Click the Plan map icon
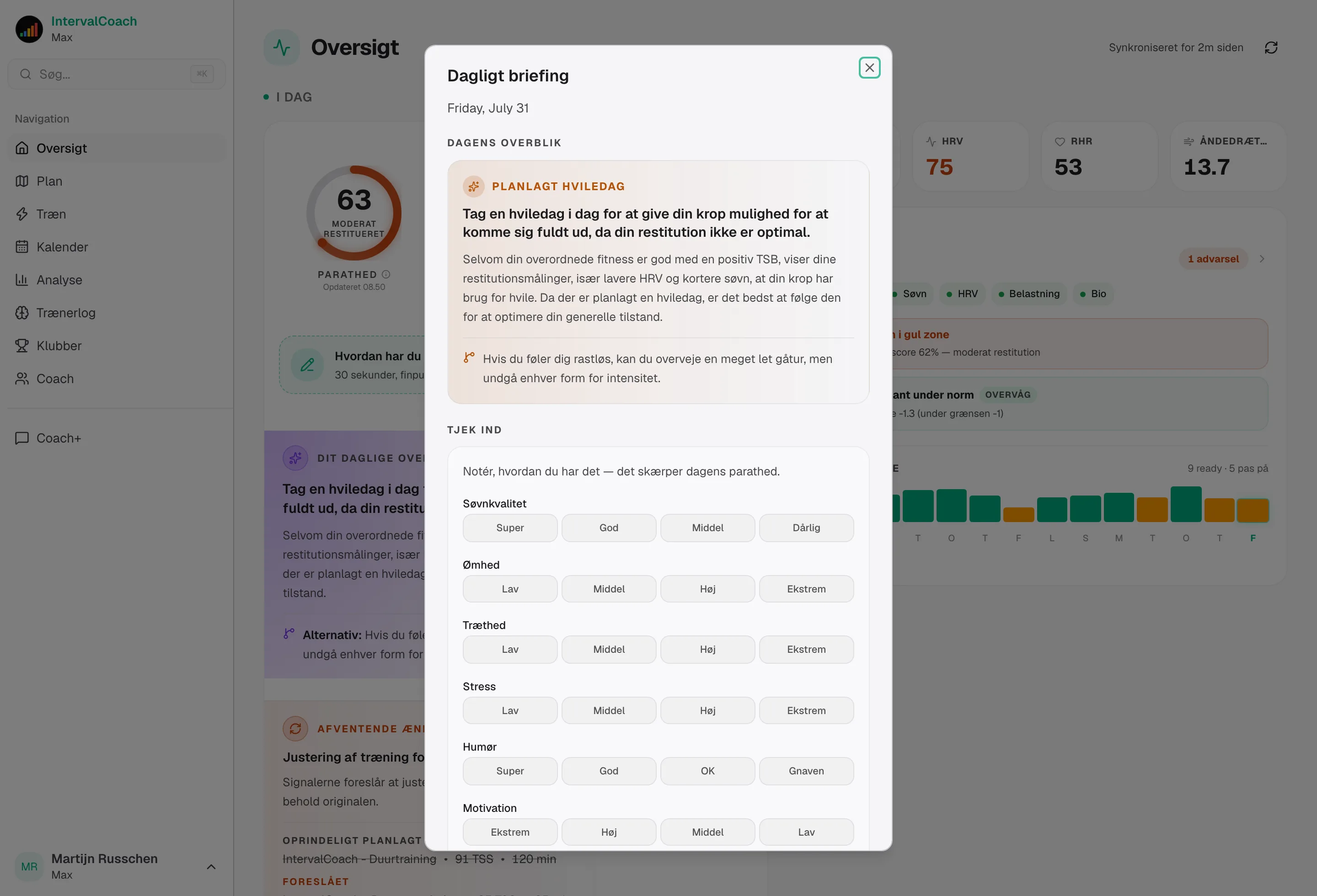 pyautogui.click(x=22, y=181)
